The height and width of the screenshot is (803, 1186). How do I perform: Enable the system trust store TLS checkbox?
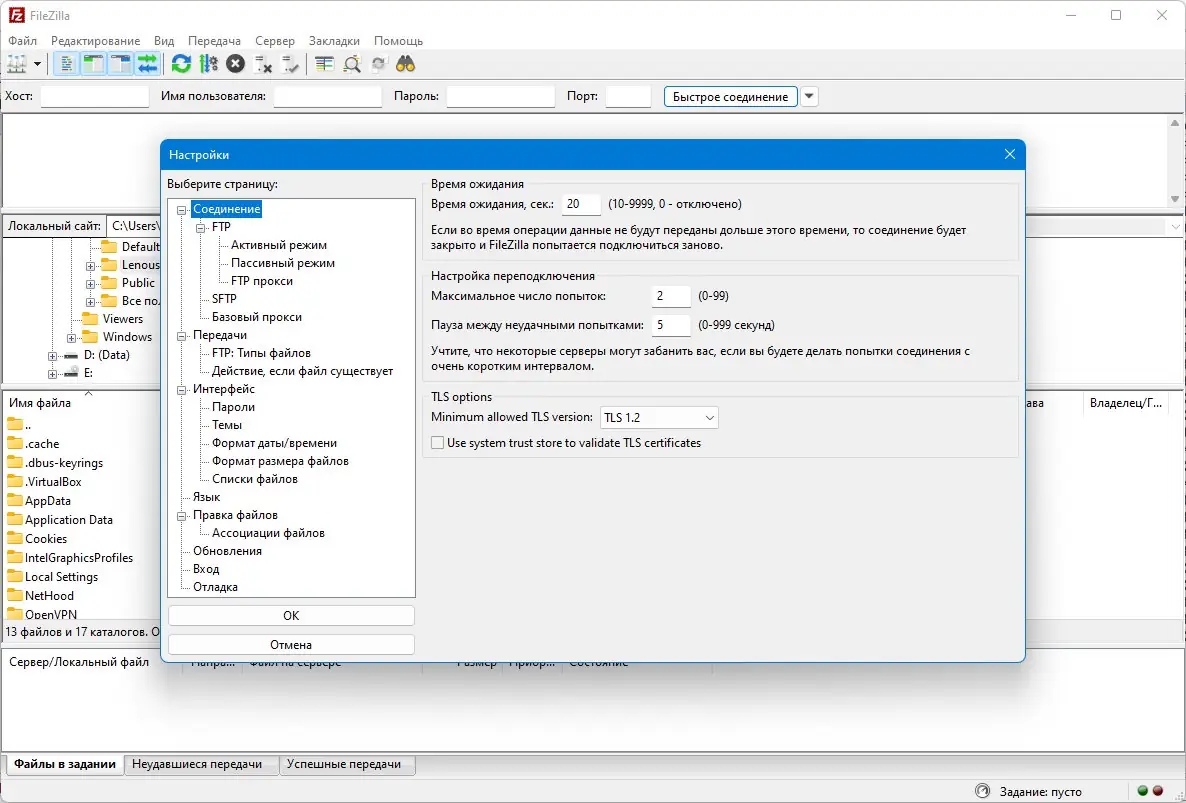pos(437,443)
